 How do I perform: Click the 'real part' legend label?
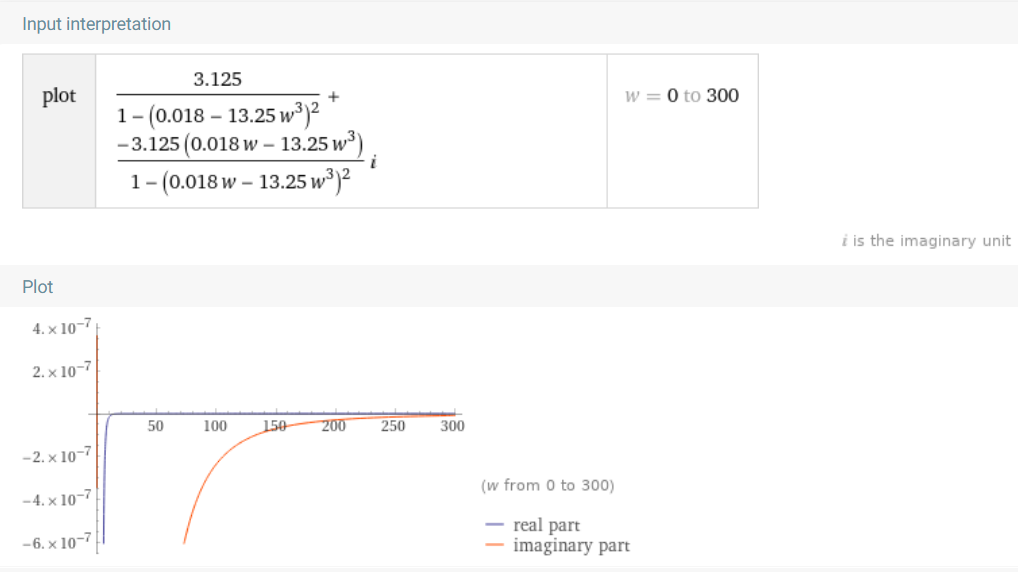click(x=546, y=525)
